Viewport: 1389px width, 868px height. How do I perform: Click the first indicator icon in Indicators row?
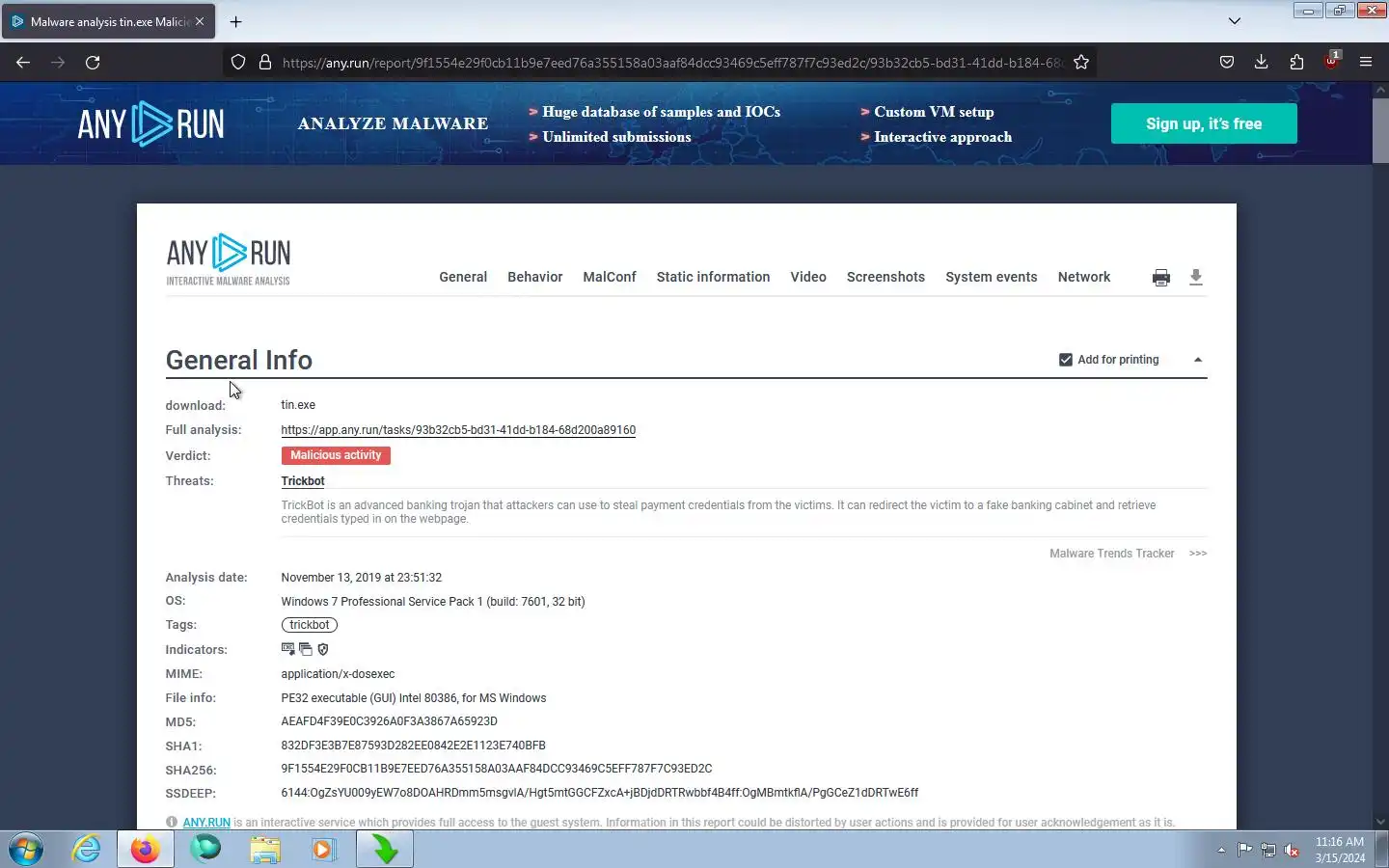(x=288, y=649)
